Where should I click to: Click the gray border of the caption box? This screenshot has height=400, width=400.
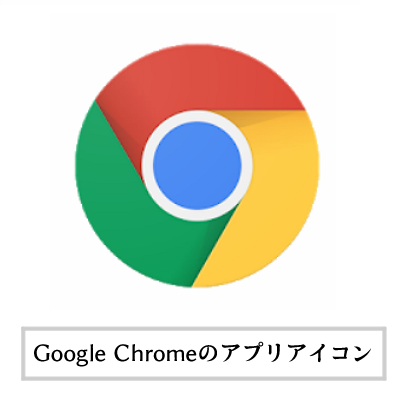click(204, 329)
